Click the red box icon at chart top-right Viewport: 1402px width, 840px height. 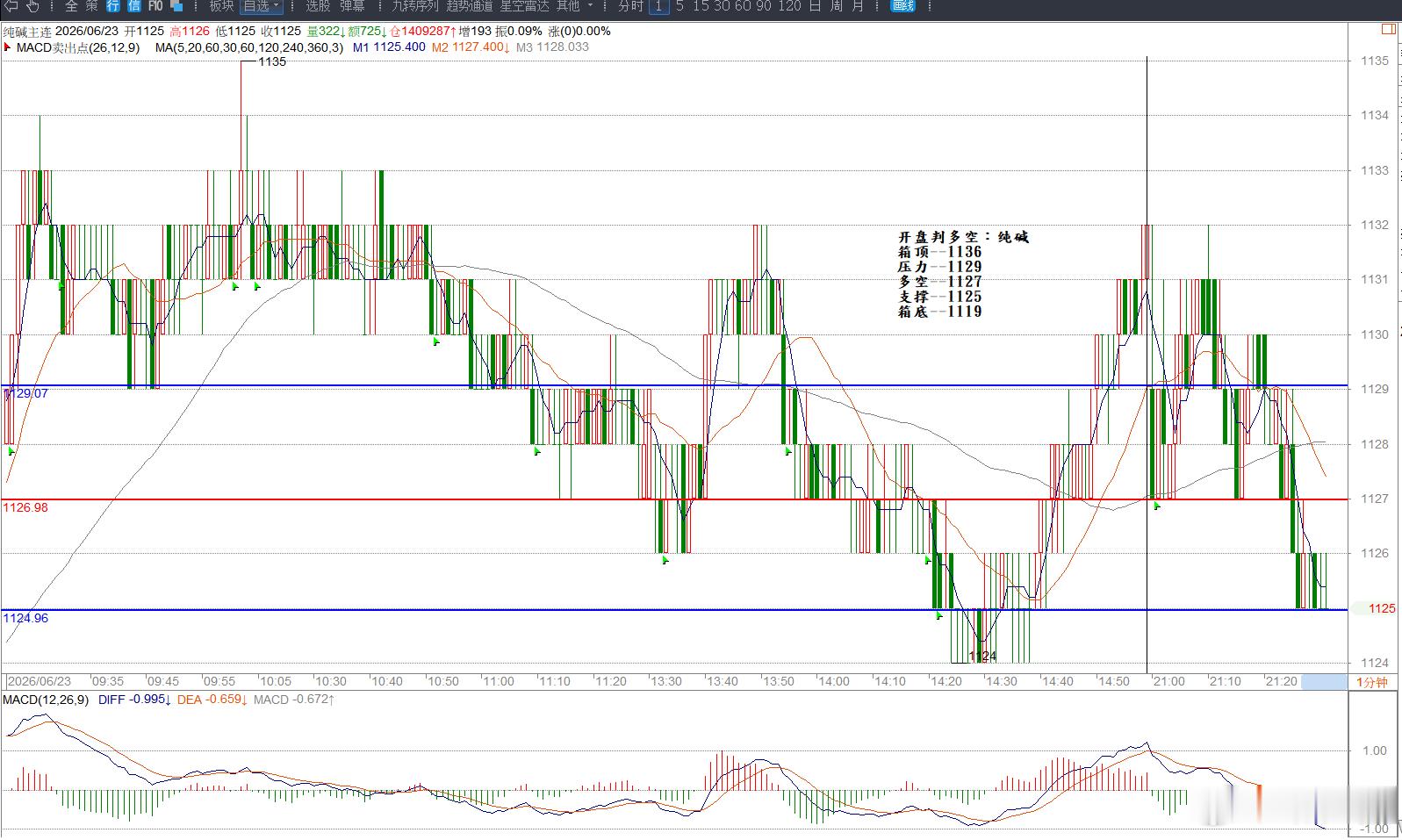pyautogui.click(x=1388, y=29)
